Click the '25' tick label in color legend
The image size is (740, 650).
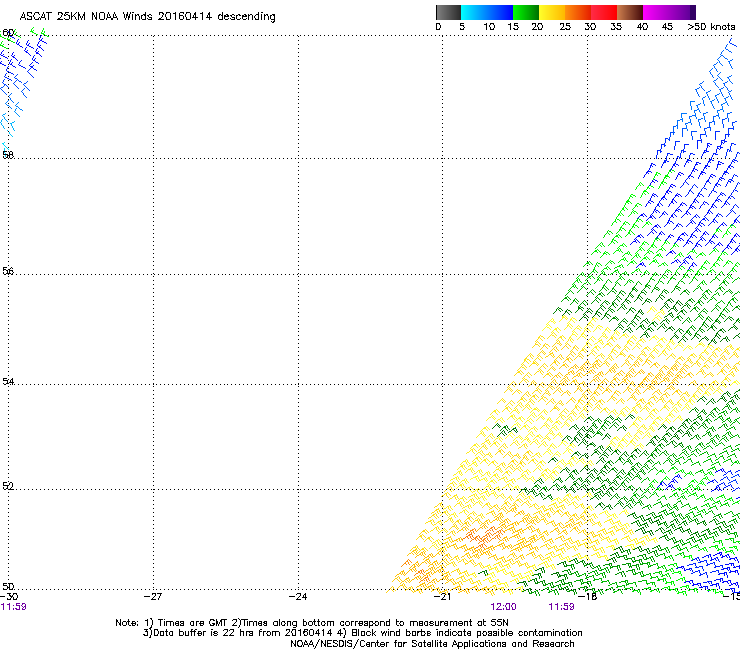click(565, 27)
